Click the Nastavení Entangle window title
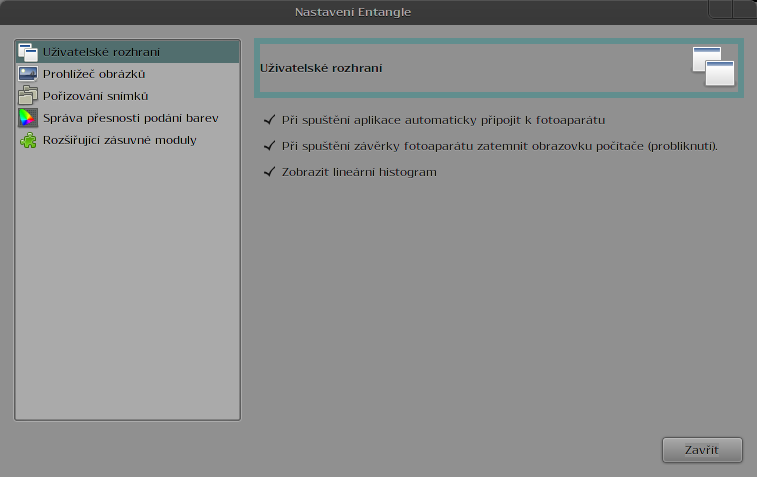This screenshot has height=477, width=757. pyautogui.click(x=353, y=12)
